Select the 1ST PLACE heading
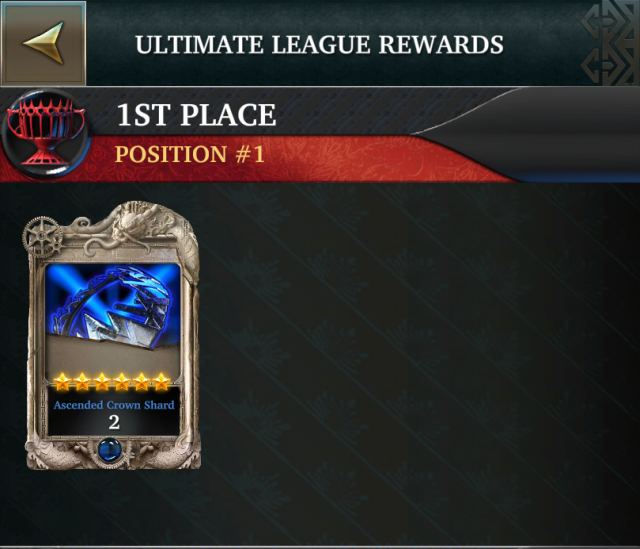The width and height of the screenshot is (640, 549). [196, 115]
